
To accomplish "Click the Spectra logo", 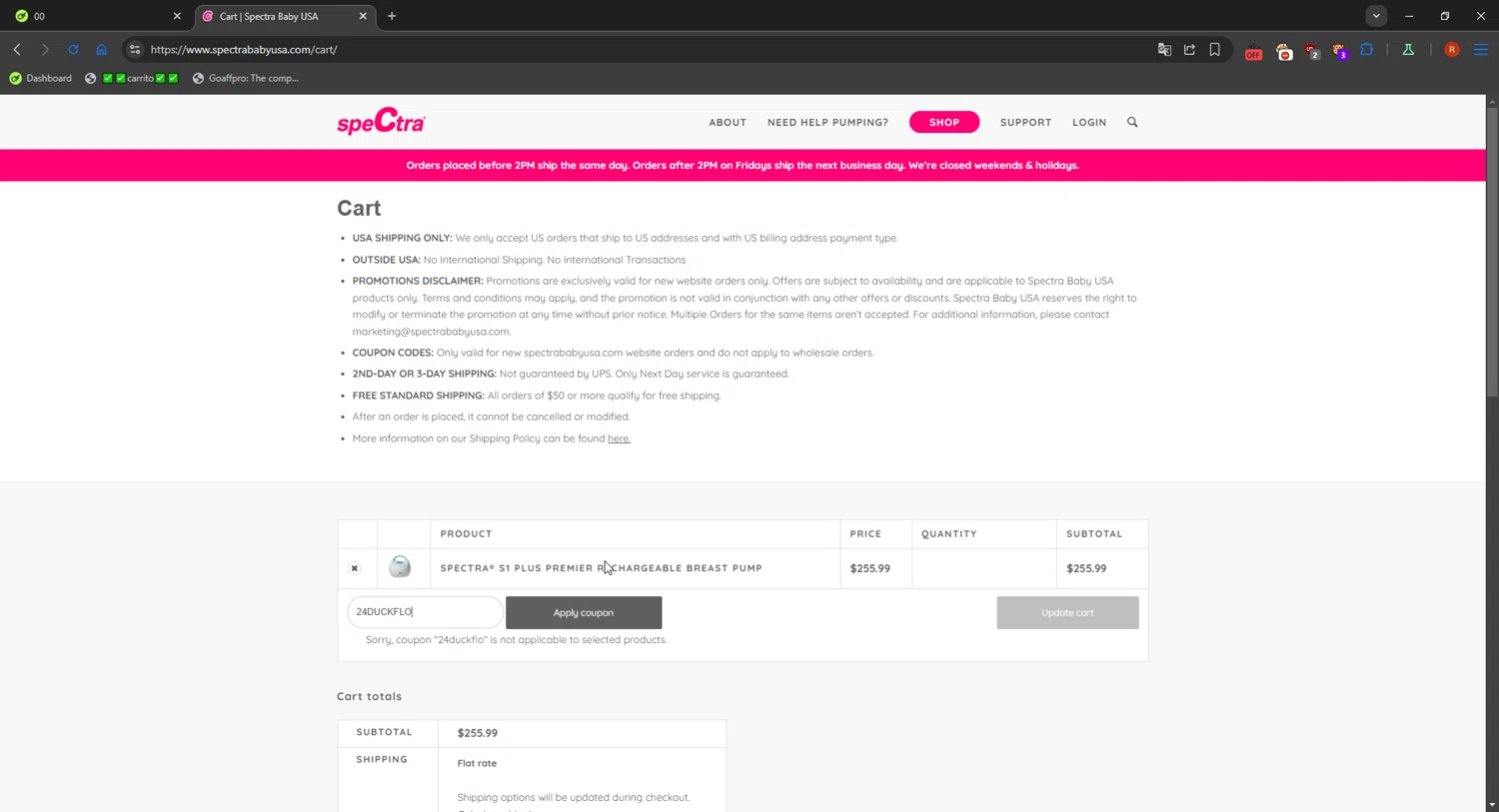I will pyautogui.click(x=381, y=122).
